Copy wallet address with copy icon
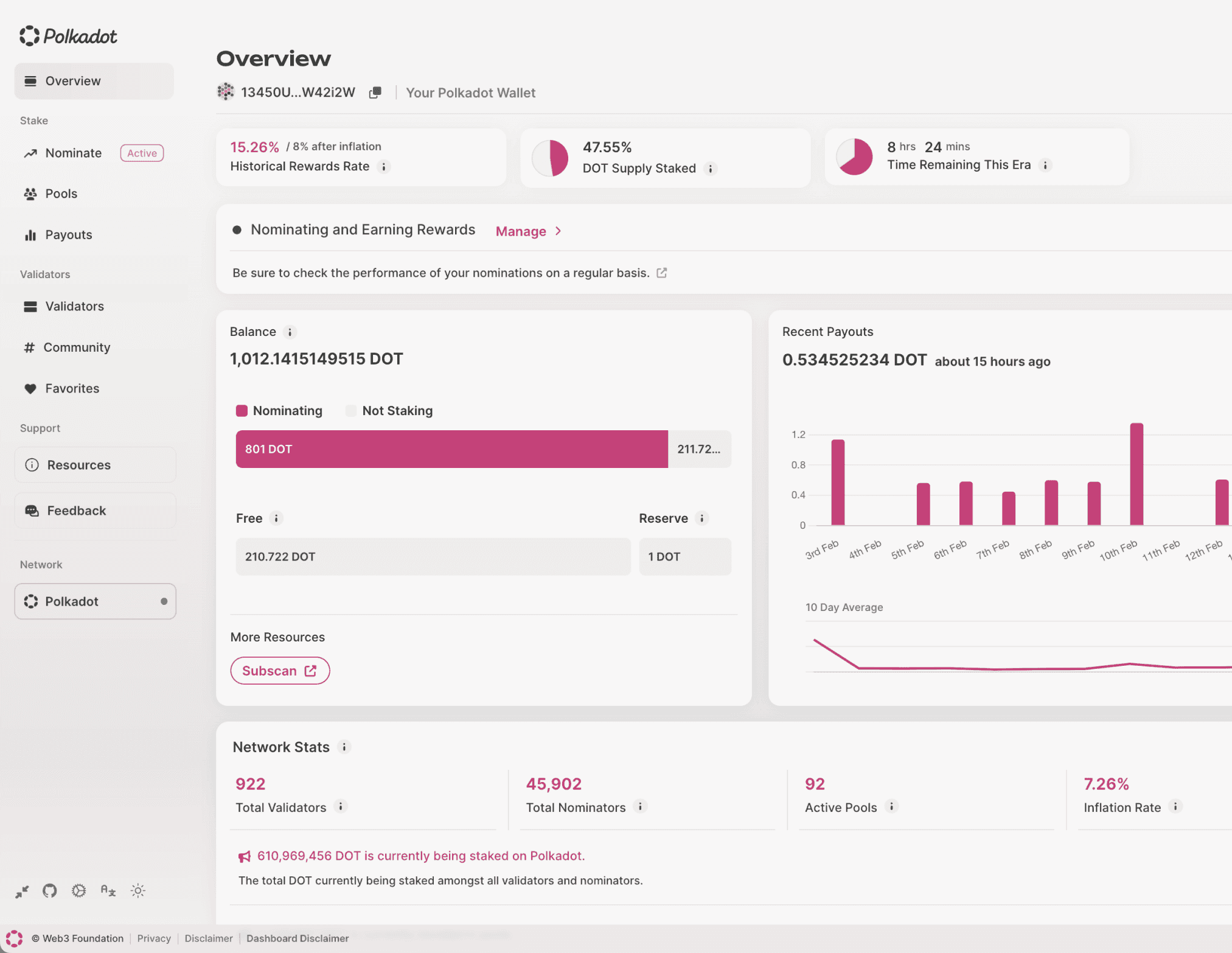Viewport: 1232px width, 953px height. [x=375, y=93]
